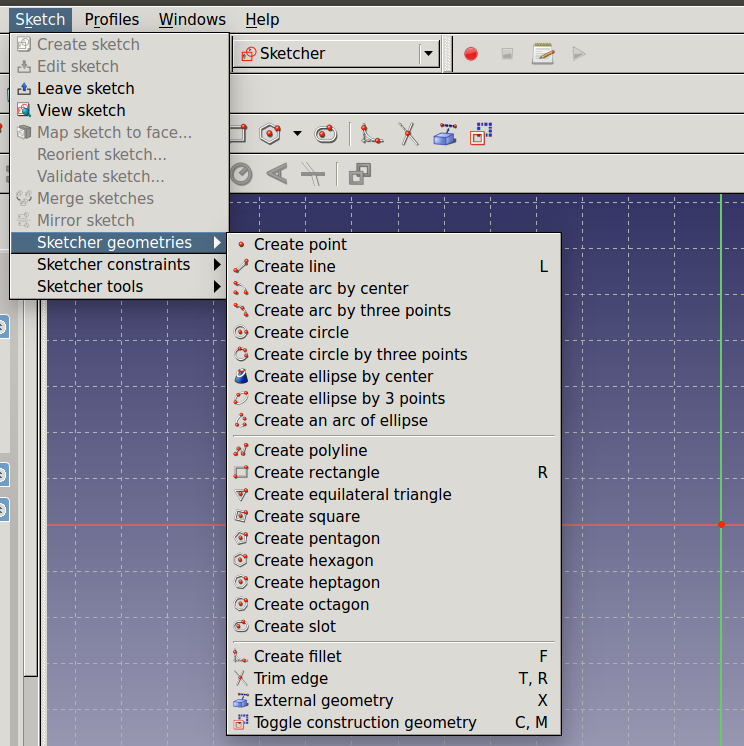Viewport: 744px width, 746px height.
Task: Expand Sketcher tools submenu
Action: coord(119,286)
